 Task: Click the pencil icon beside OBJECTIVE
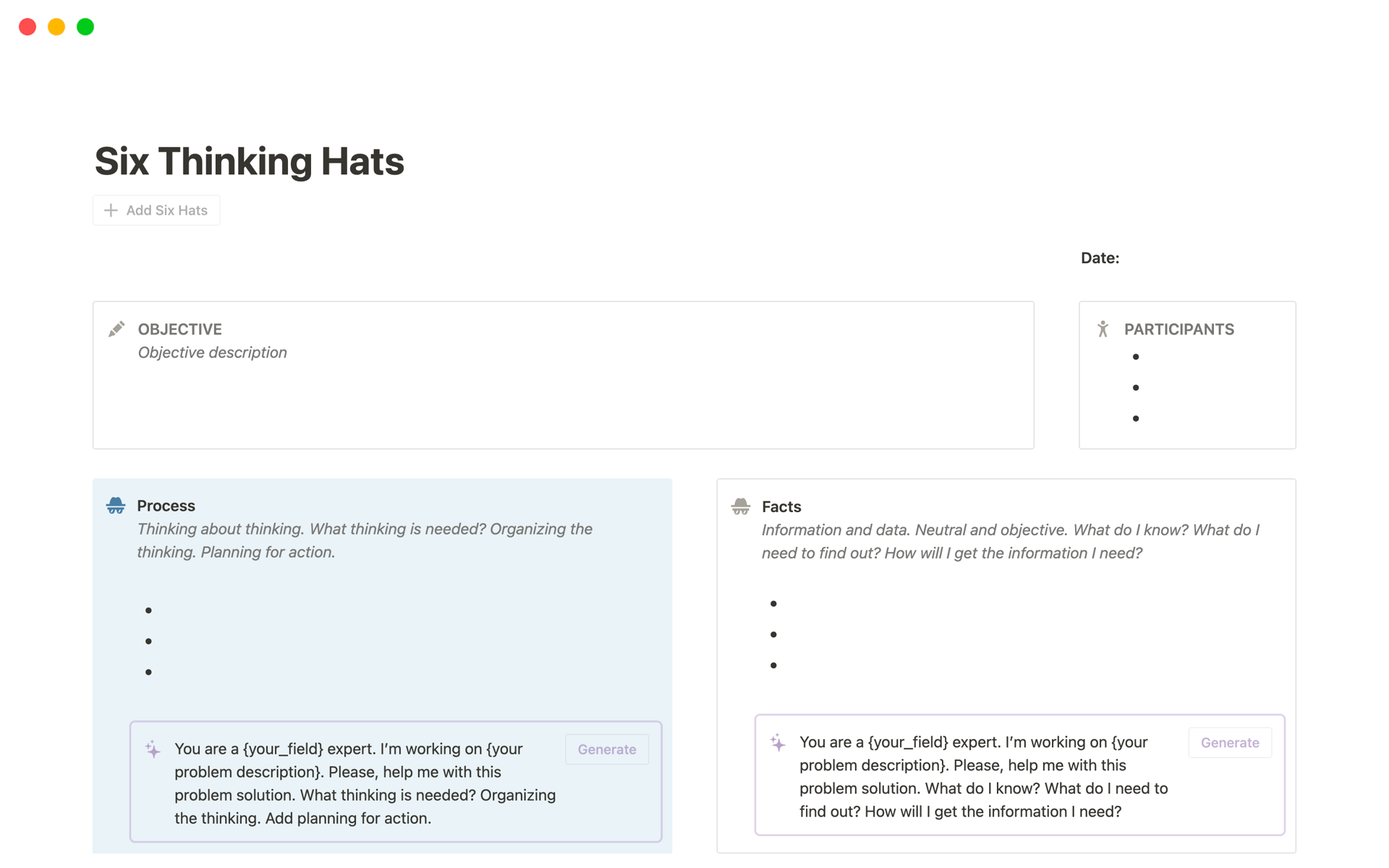point(116,329)
